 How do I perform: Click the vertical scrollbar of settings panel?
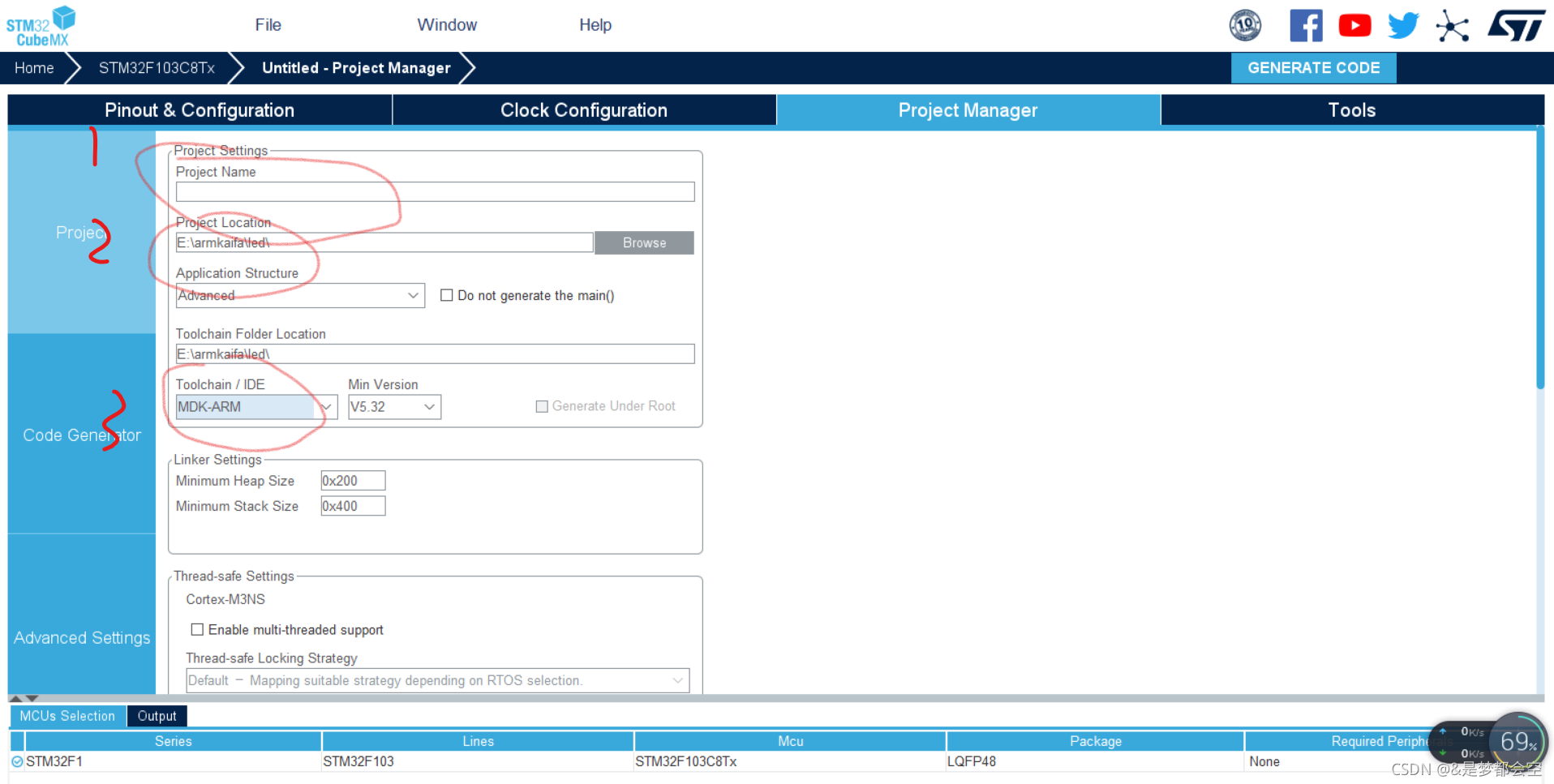click(x=1540, y=259)
